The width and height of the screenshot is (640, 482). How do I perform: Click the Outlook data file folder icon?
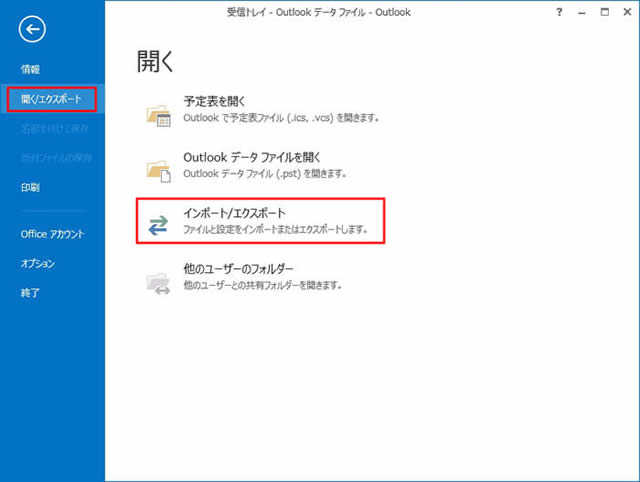(158, 171)
